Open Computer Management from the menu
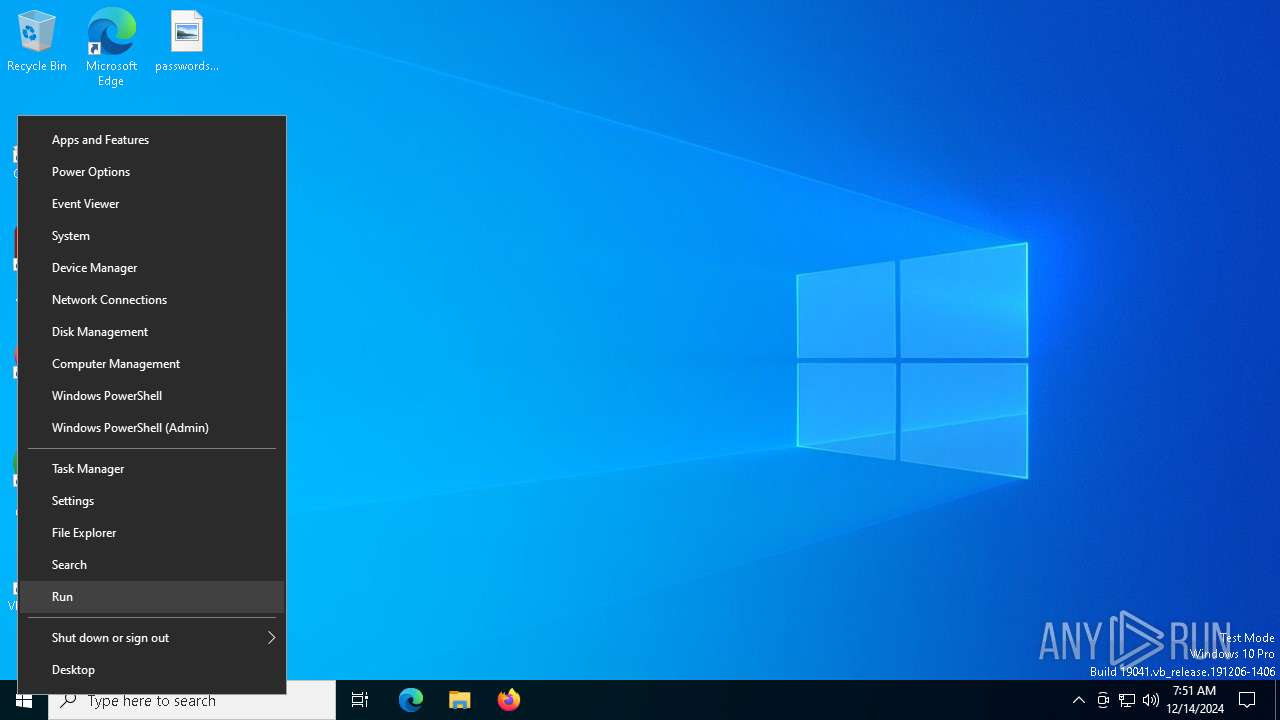Viewport: 1280px width, 720px height. [152, 364]
